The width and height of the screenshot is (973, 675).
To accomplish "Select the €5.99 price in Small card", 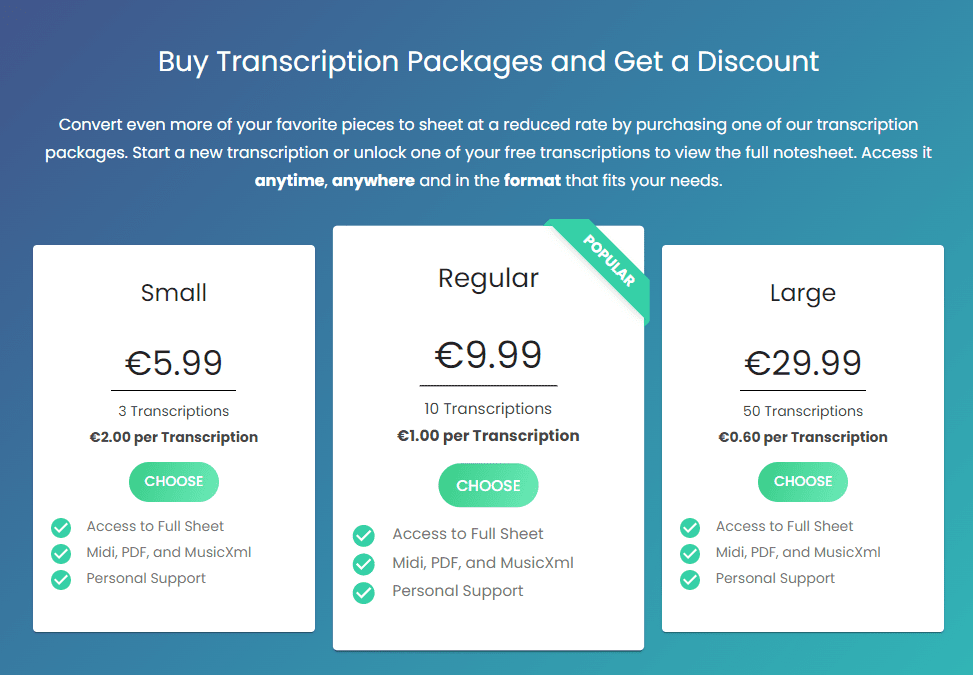I will [x=174, y=363].
